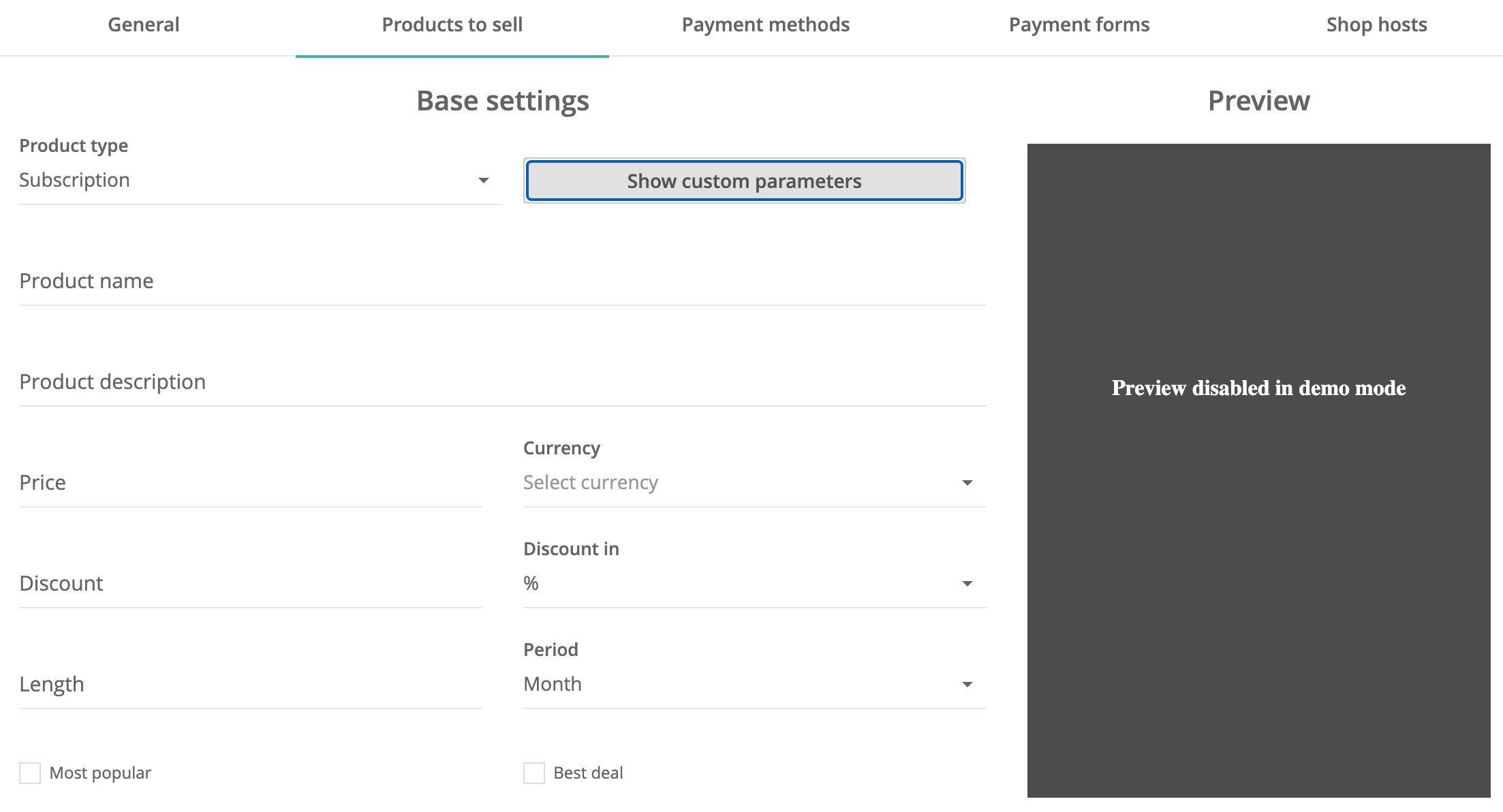The height and width of the screenshot is (812, 1503).
Task: Click the Length input field
Action: tap(251, 685)
